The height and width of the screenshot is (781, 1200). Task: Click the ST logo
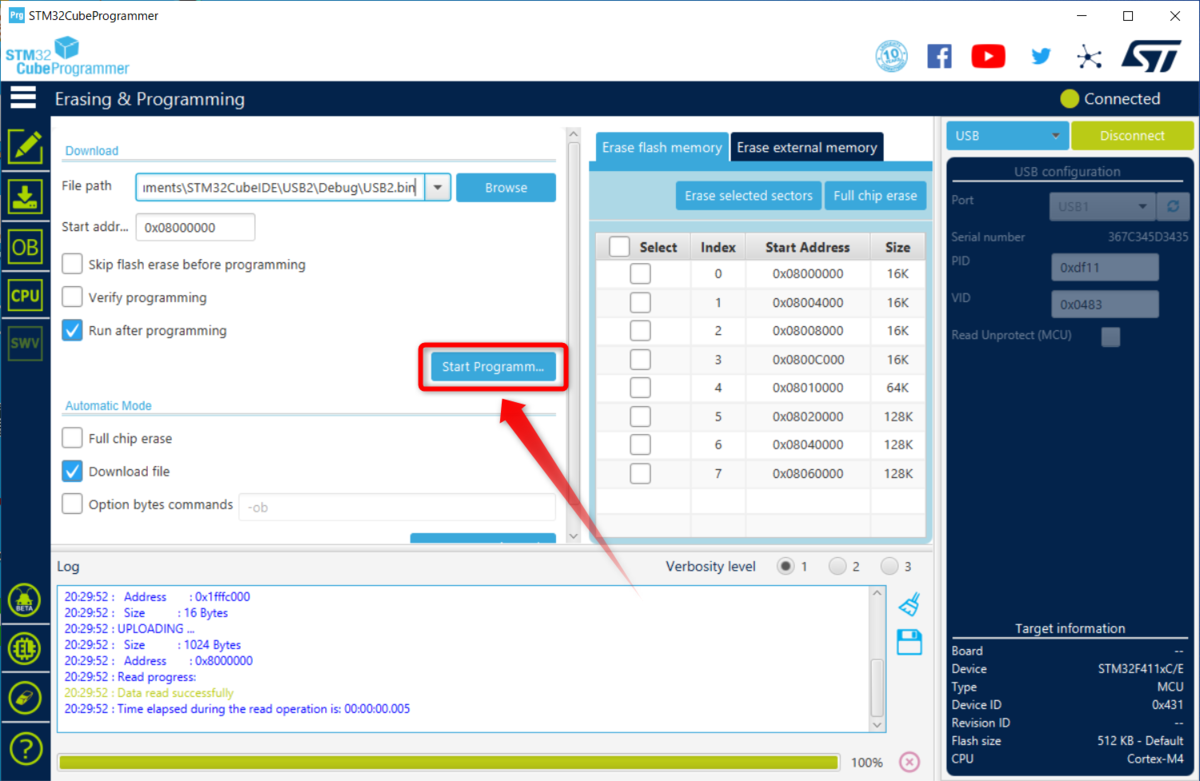pyautogui.click(x=1150, y=56)
